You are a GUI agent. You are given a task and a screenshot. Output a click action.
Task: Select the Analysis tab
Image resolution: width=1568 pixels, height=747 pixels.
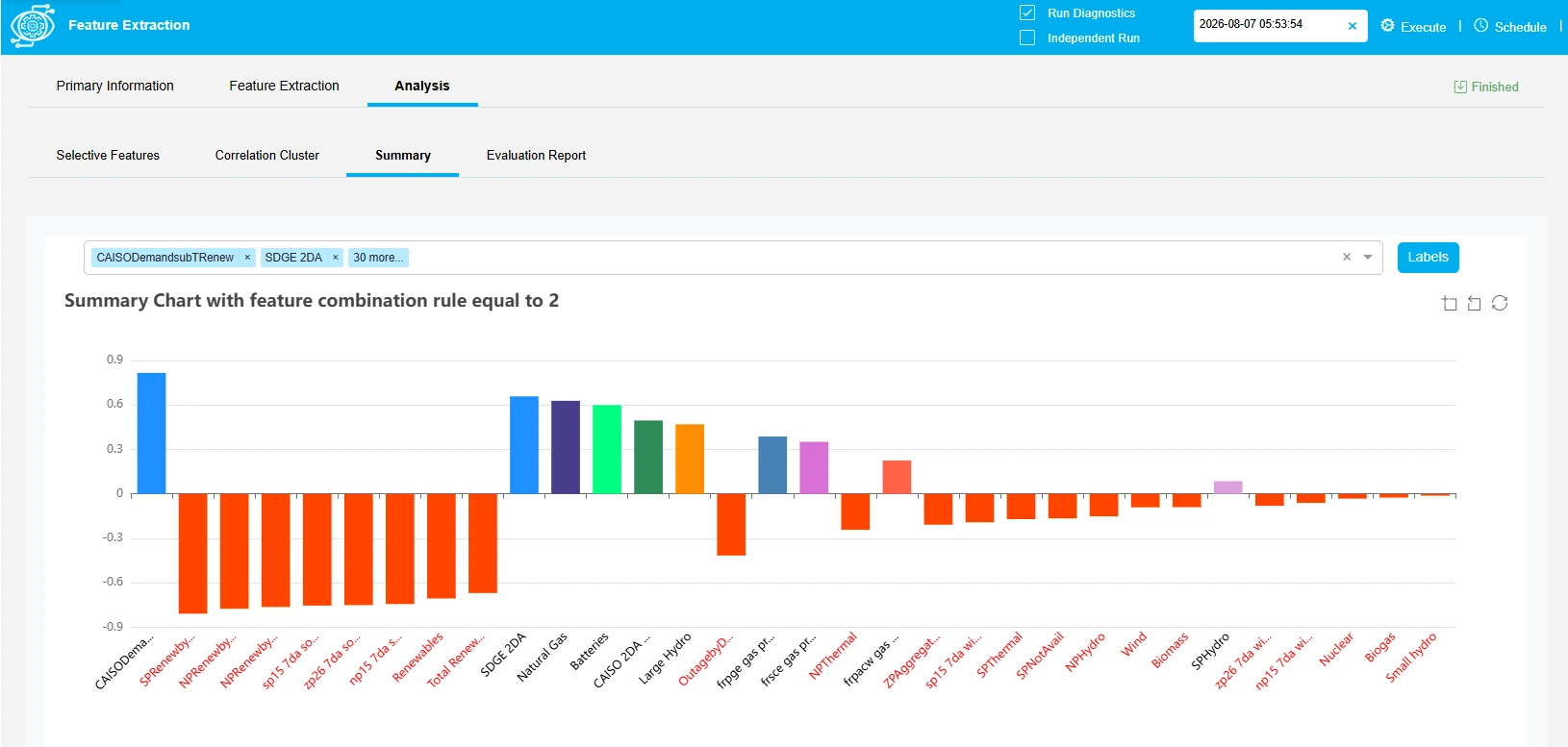click(422, 86)
